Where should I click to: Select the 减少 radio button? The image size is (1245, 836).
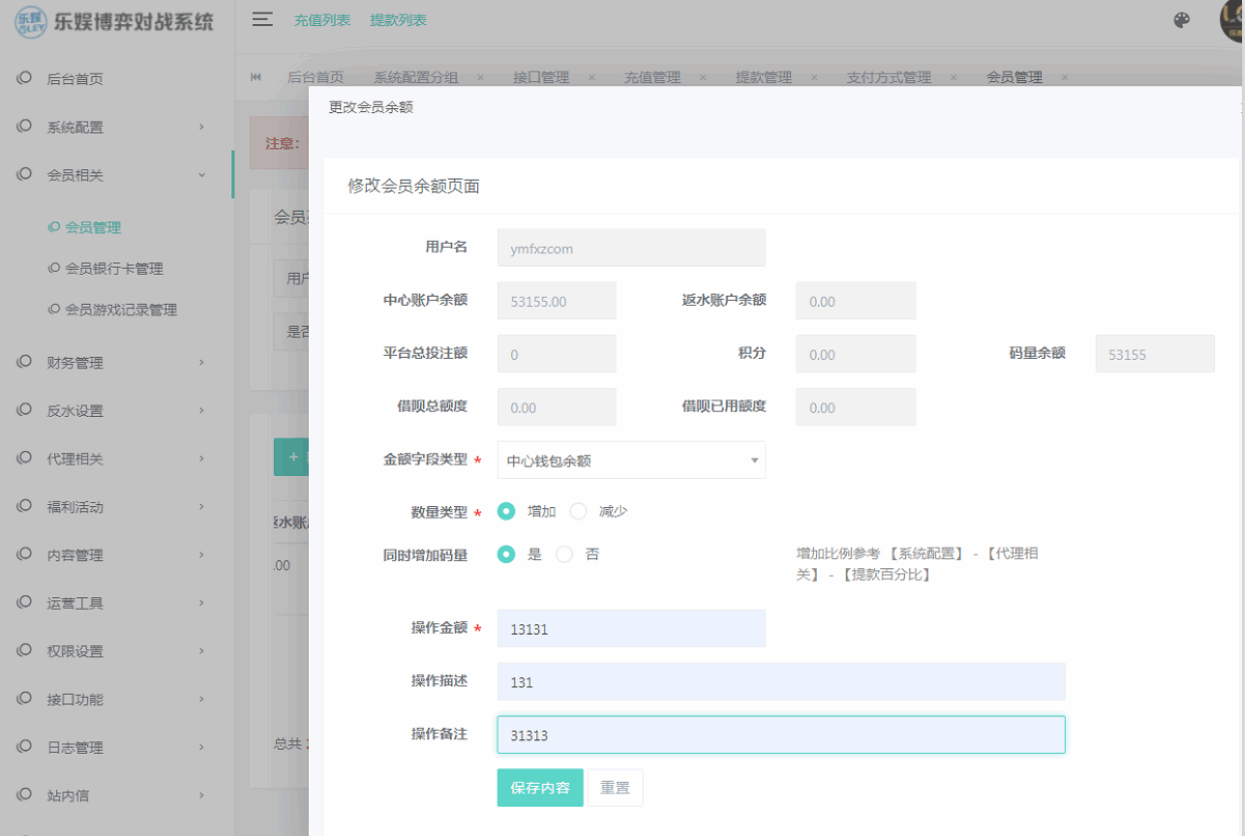(578, 511)
